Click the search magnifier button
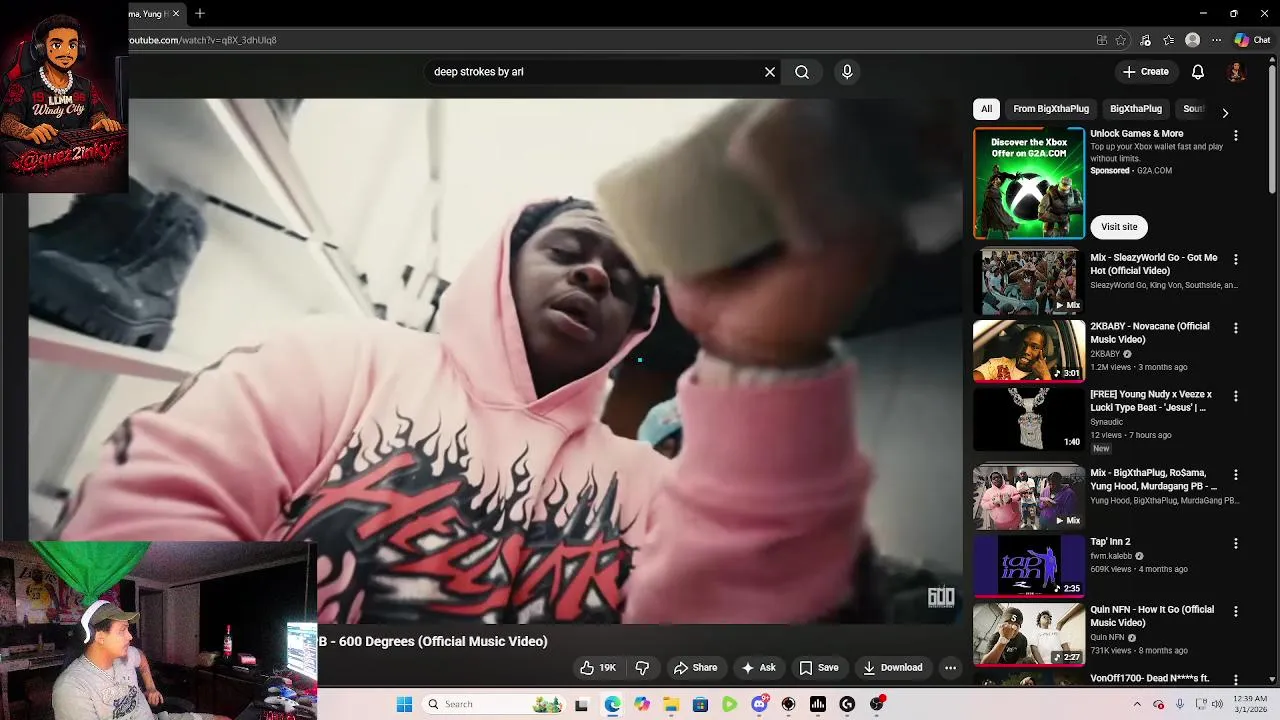Image resolution: width=1280 pixels, height=720 pixels. pos(802,72)
